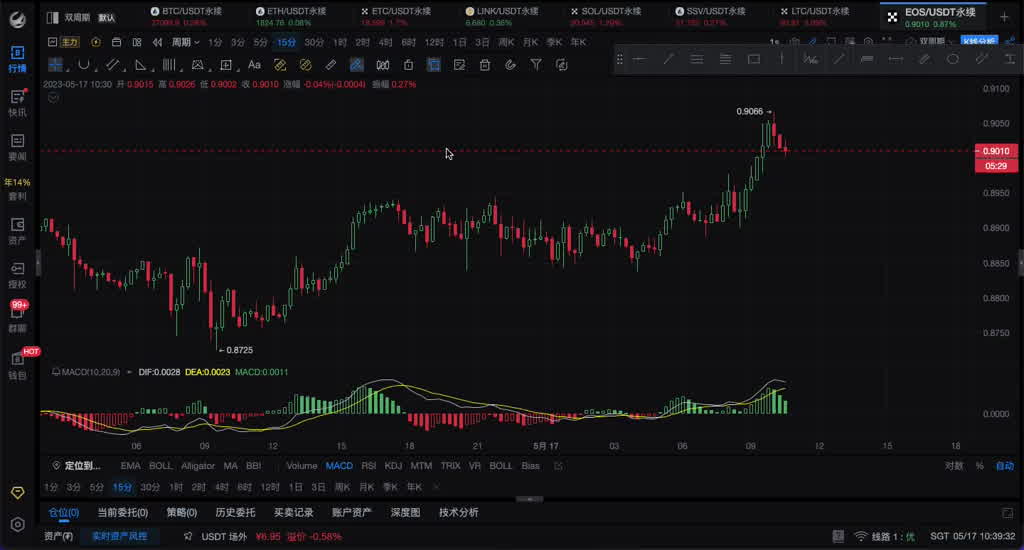Click the filter funnel icon in toolbar
The width and height of the screenshot is (1024, 550).
point(536,65)
